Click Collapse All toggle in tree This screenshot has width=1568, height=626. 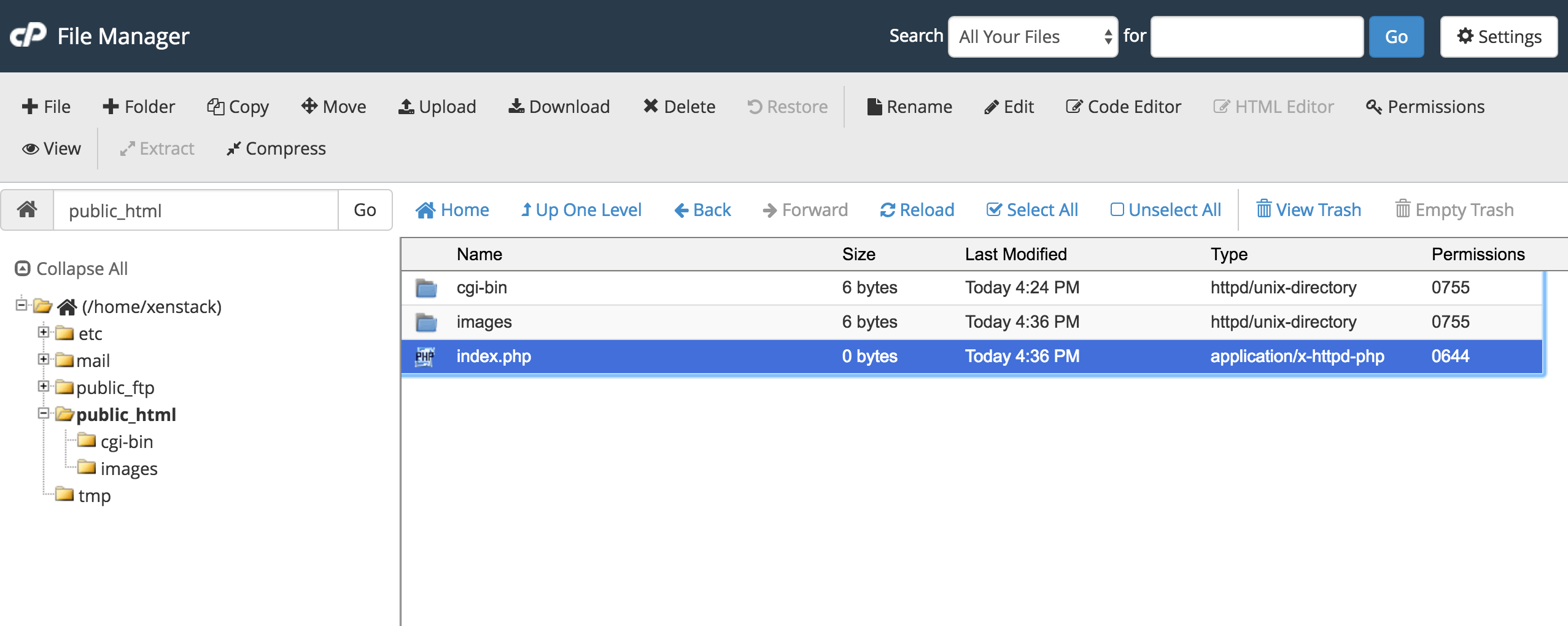click(x=71, y=269)
